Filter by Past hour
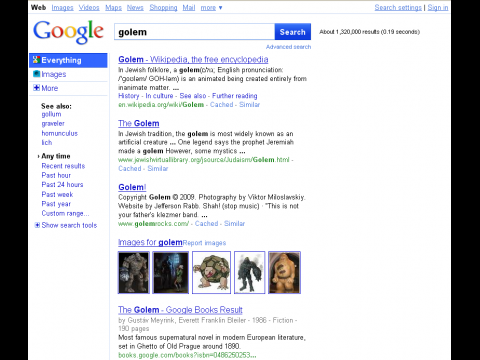480x360 pixels. 56,175
